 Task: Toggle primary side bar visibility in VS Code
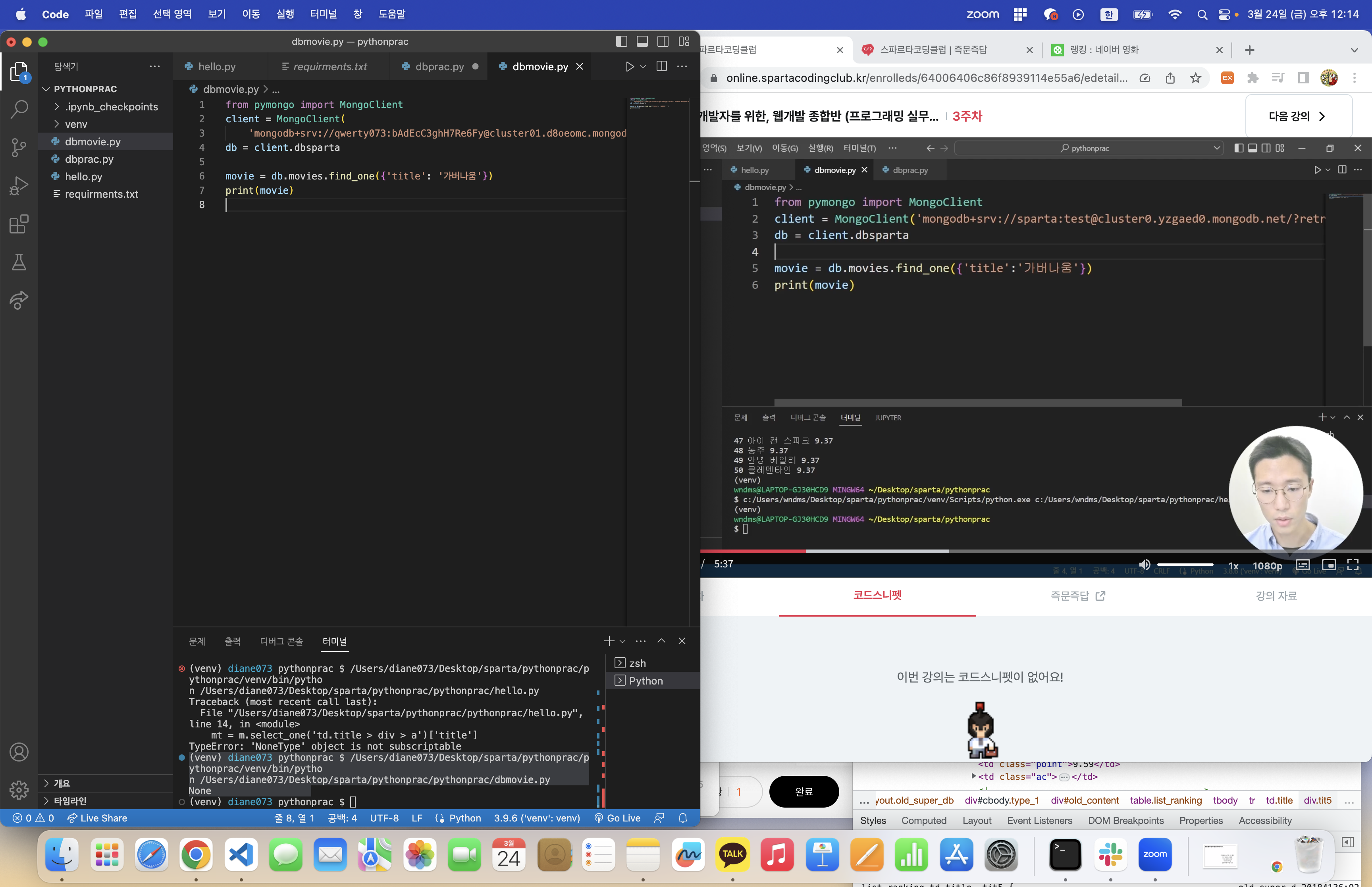click(621, 41)
